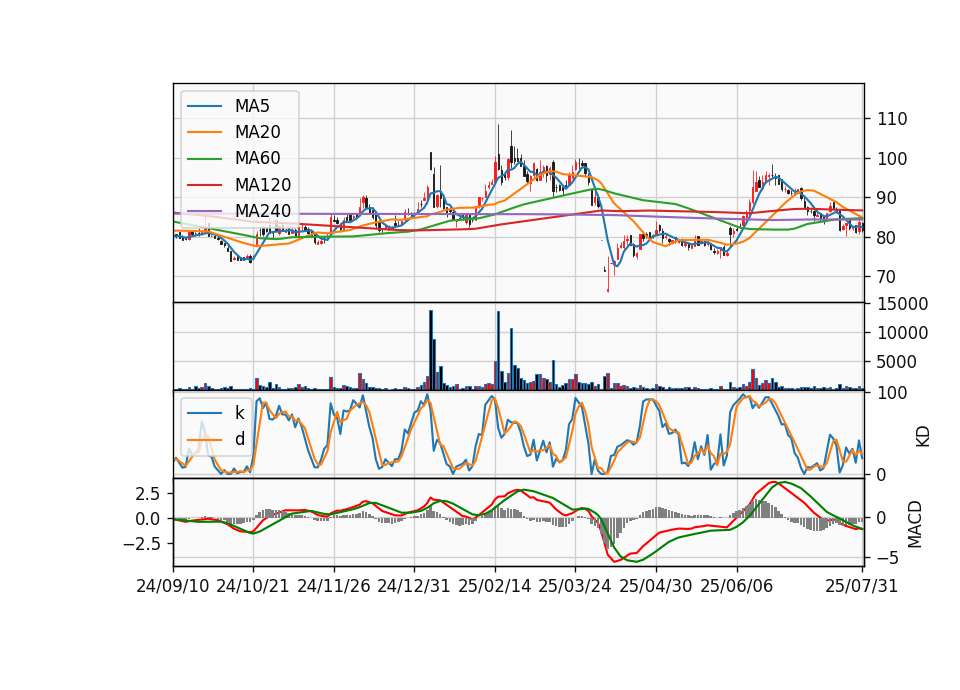Click the 25/07/31 date axis label
This screenshot has width=960, height=690.
click(861, 586)
